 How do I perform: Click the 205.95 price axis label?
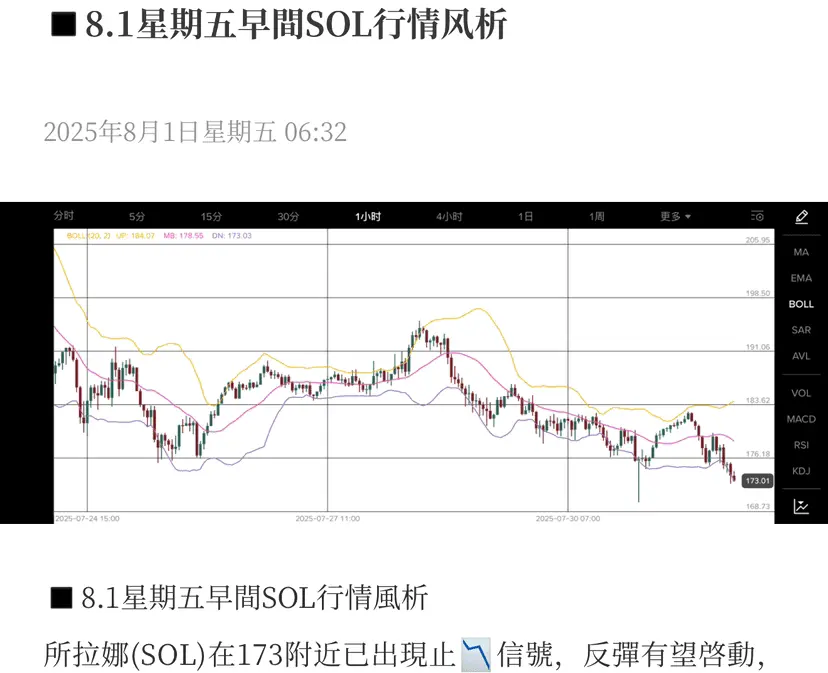758,240
